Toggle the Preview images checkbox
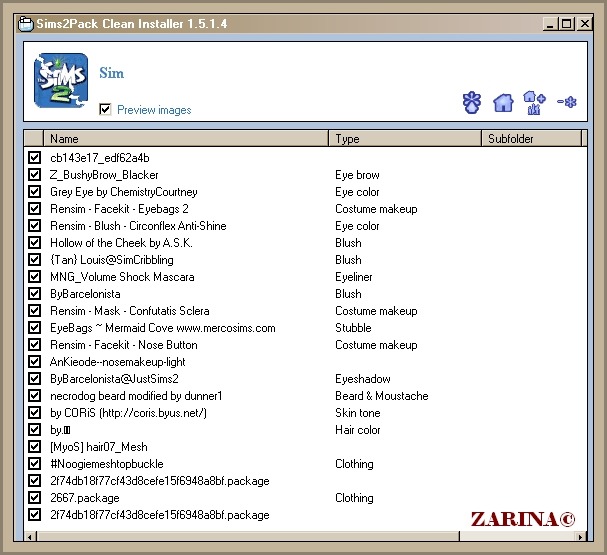This screenshot has height=555, width=607. point(105,110)
